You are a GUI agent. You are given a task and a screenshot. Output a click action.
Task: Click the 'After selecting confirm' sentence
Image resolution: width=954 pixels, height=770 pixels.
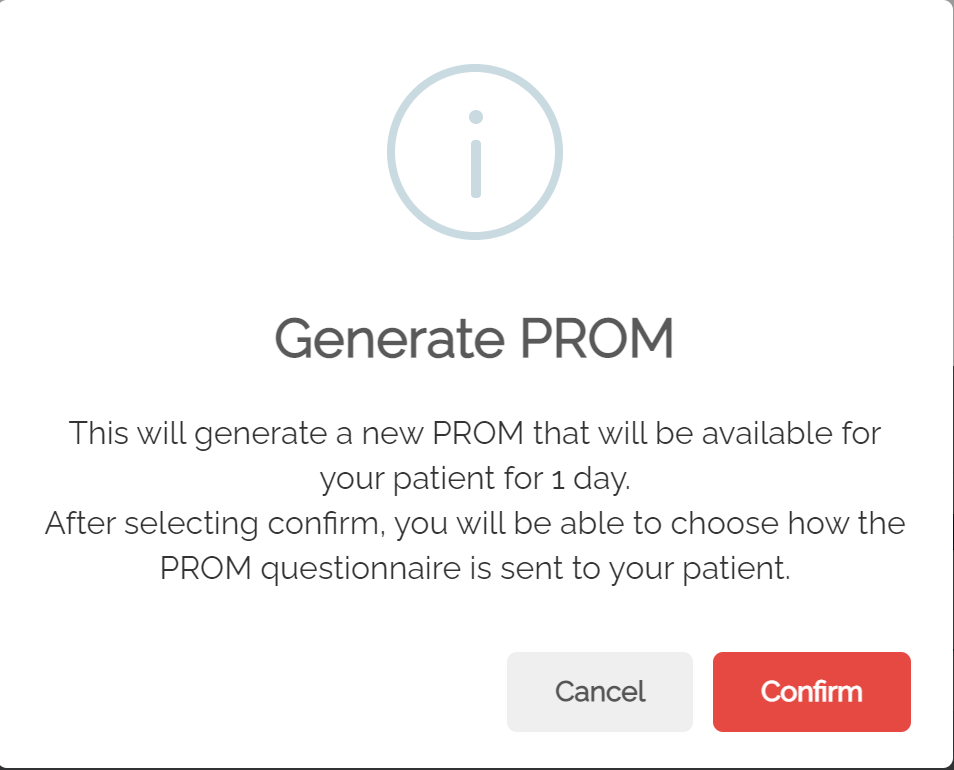click(215, 524)
